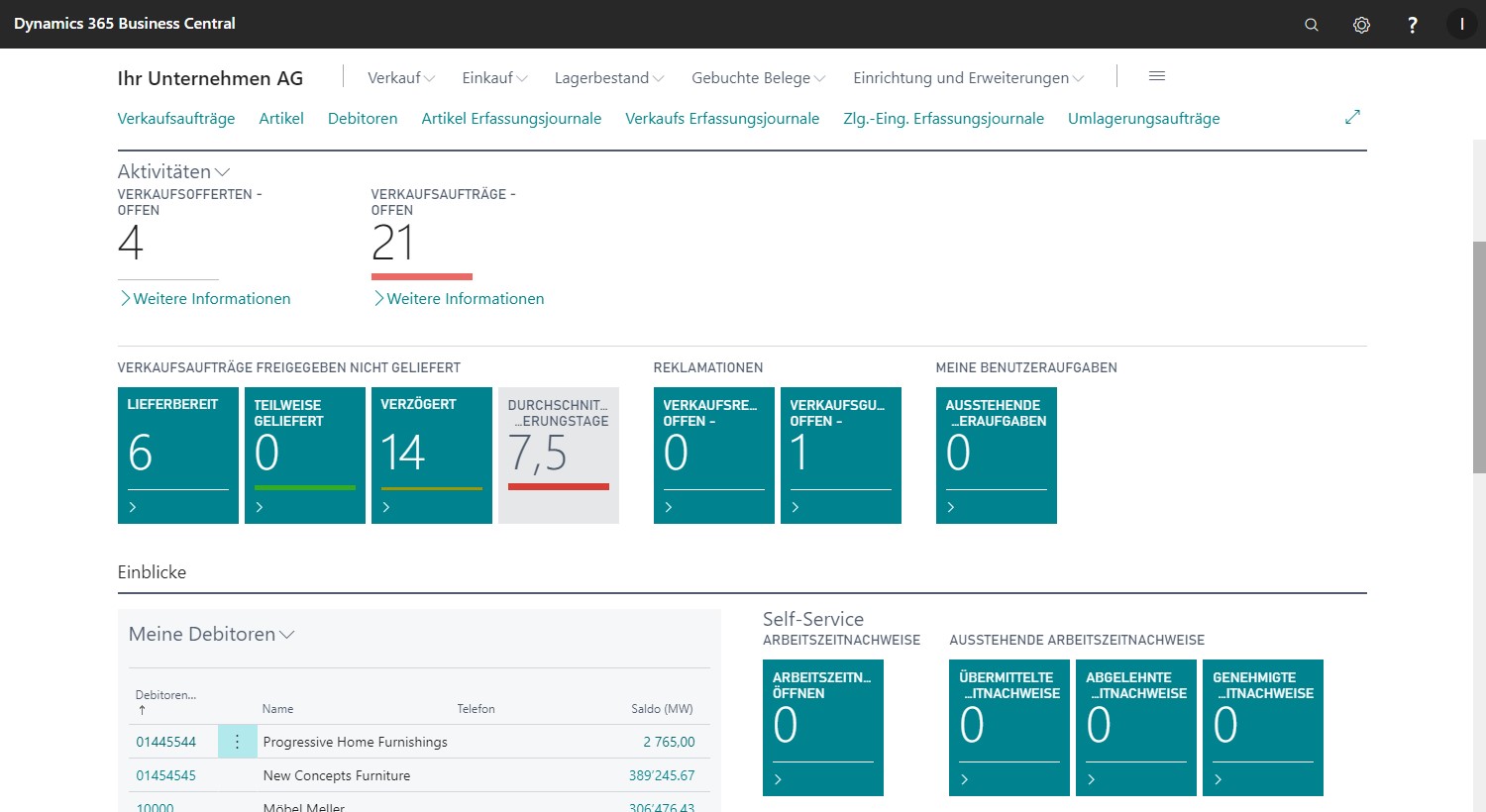Click the search magnifier icon

click(1311, 25)
